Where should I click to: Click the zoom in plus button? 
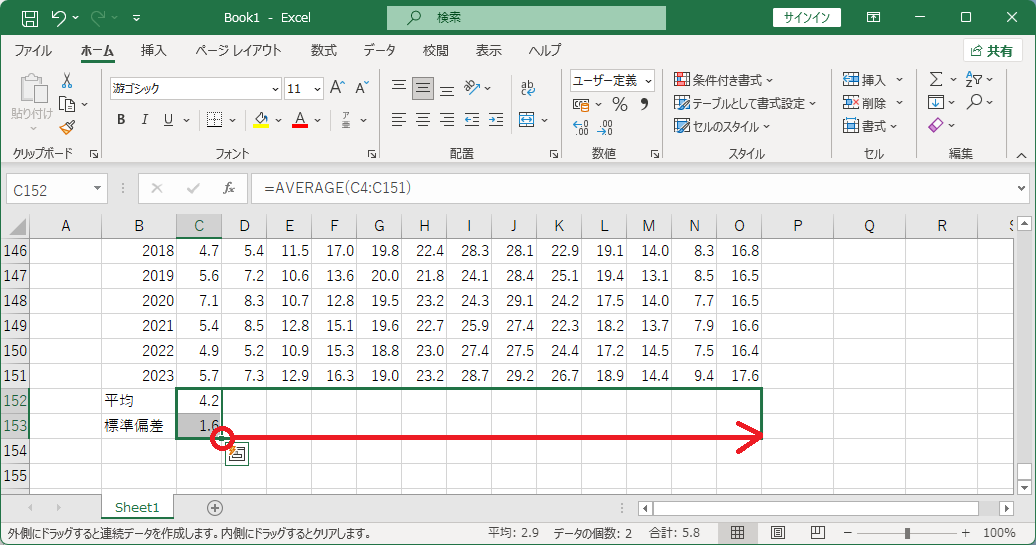click(965, 532)
